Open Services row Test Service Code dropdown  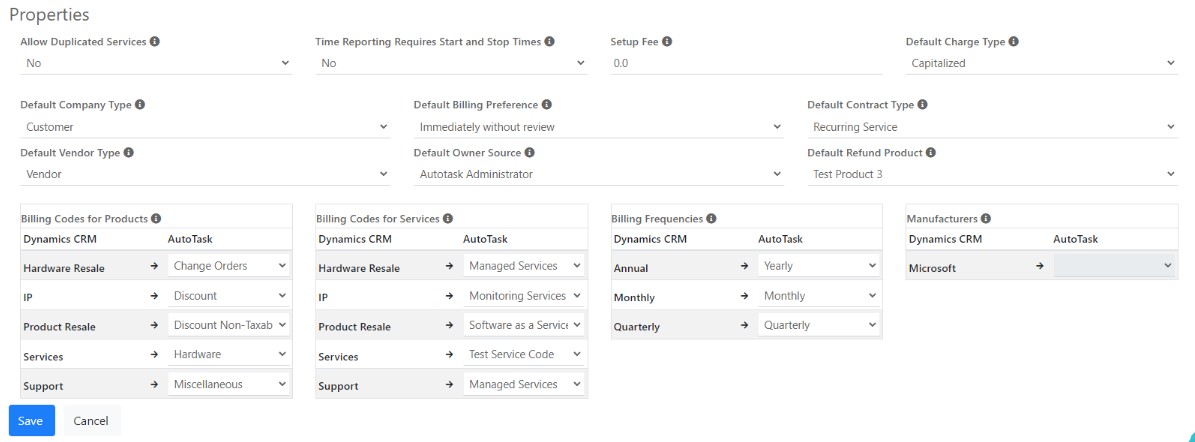point(525,355)
